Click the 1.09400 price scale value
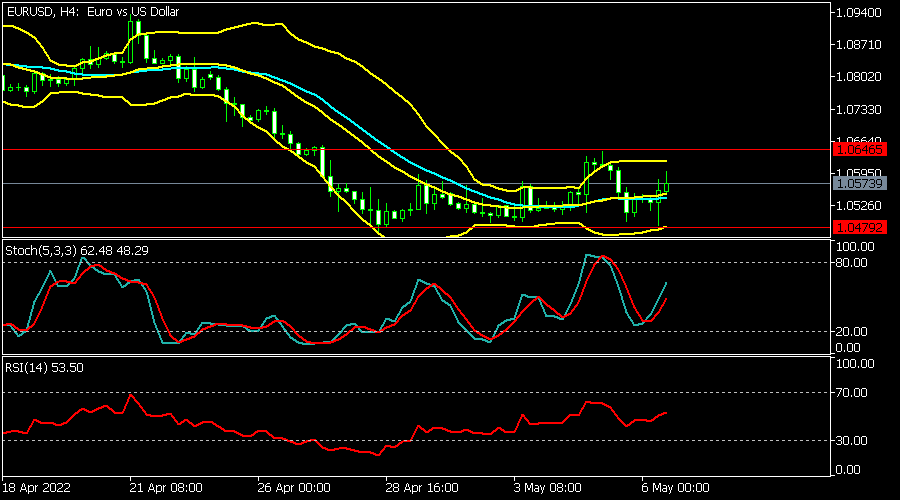 click(x=859, y=13)
